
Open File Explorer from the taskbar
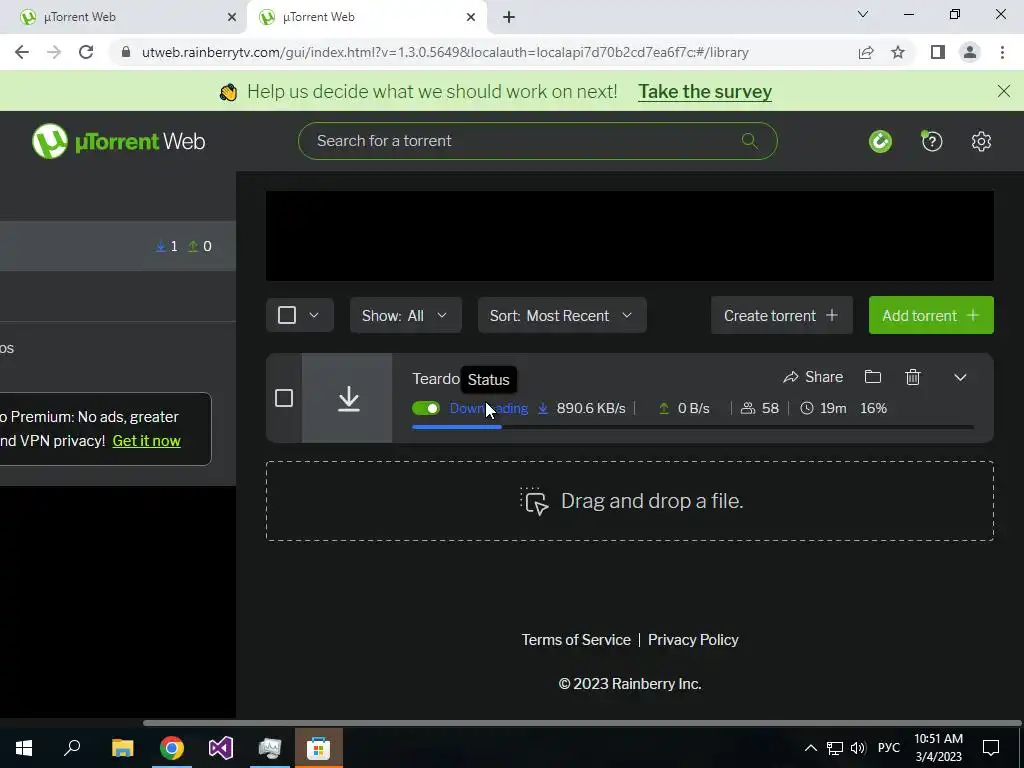pyautogui.click(x=122, y=748)
